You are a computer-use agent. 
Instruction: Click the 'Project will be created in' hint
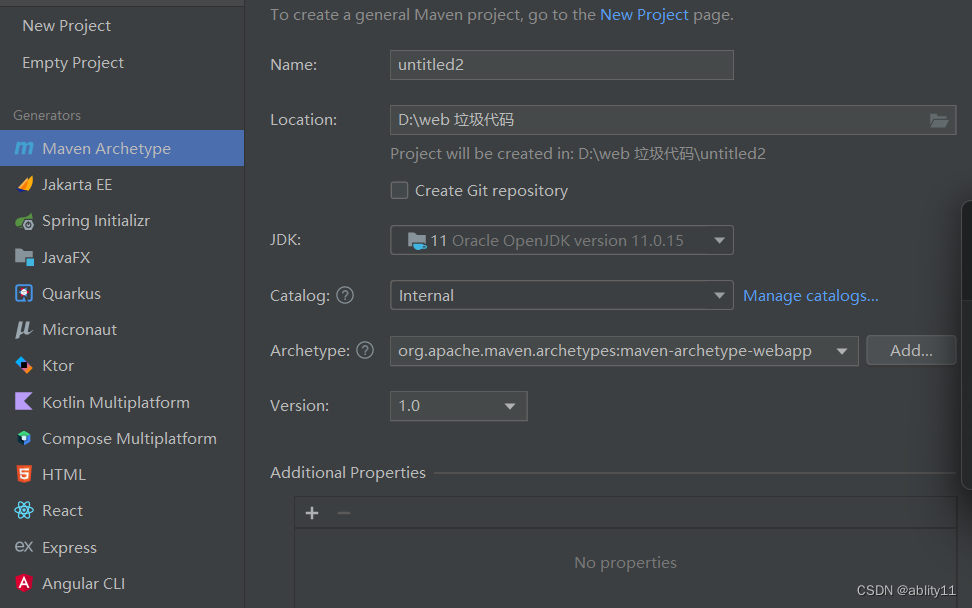tap(578, 153)
